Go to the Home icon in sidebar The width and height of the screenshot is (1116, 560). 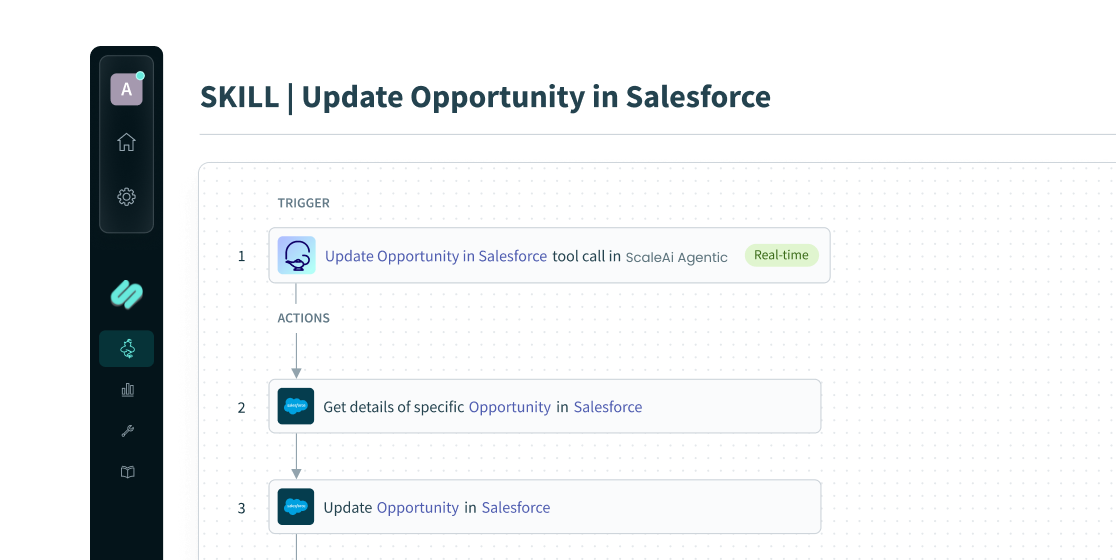[x=127, y=142]
